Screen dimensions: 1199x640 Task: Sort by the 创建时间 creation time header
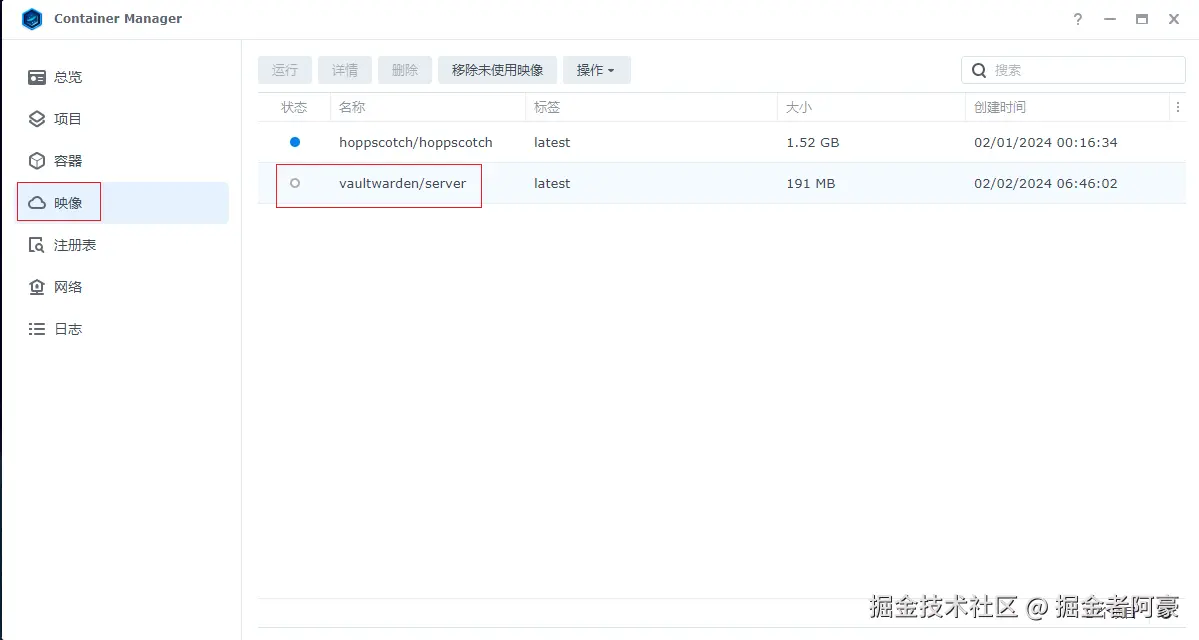coord(1068,108)
